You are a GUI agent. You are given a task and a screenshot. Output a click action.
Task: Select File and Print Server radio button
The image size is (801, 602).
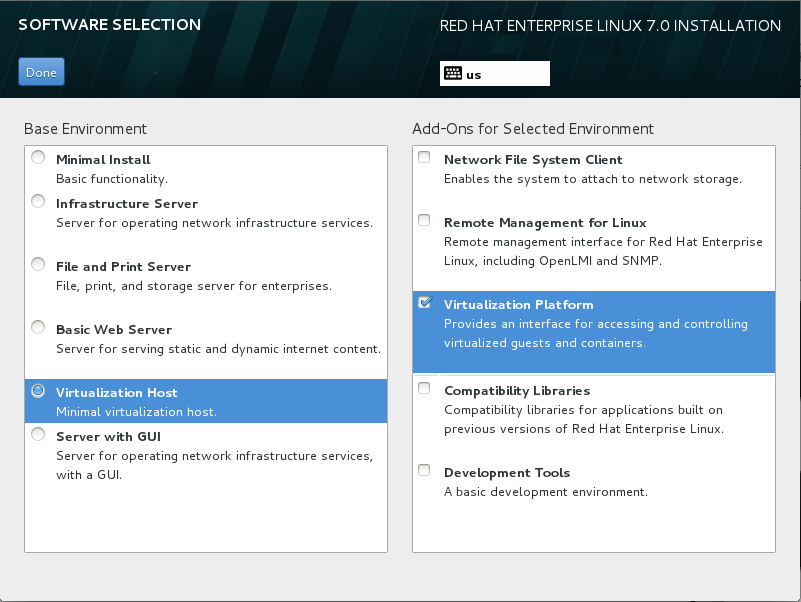(38, 265)
